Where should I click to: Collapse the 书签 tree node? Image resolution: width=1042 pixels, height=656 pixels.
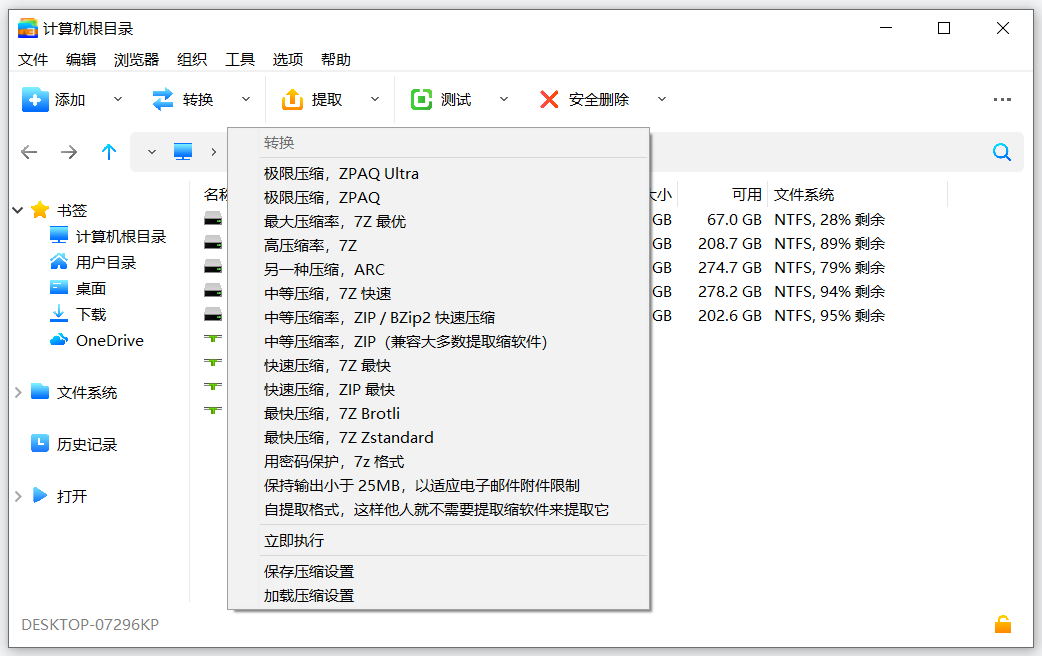(17, 210)
